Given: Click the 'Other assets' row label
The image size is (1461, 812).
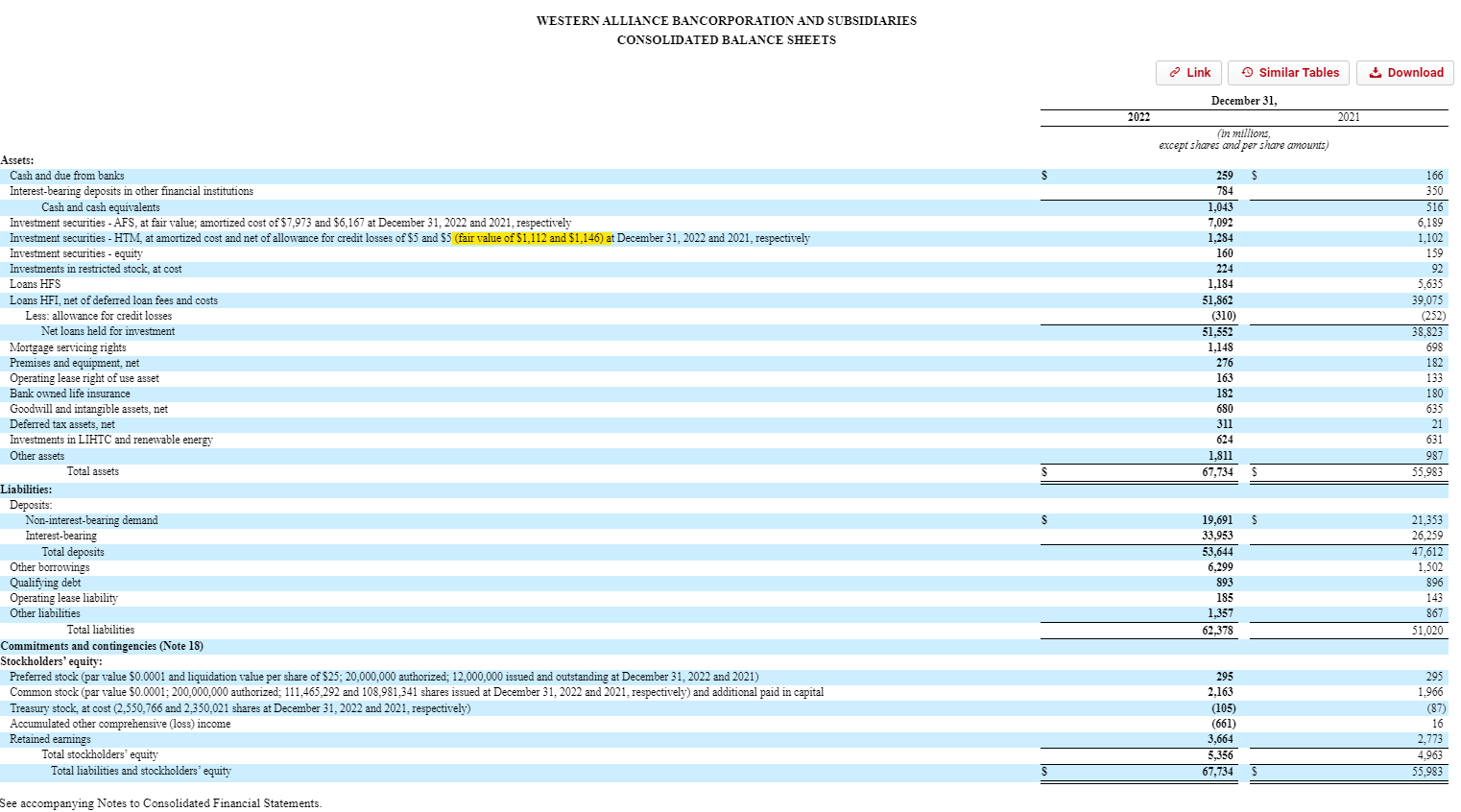Looking at the screenshot, I should tap(37, 456).
